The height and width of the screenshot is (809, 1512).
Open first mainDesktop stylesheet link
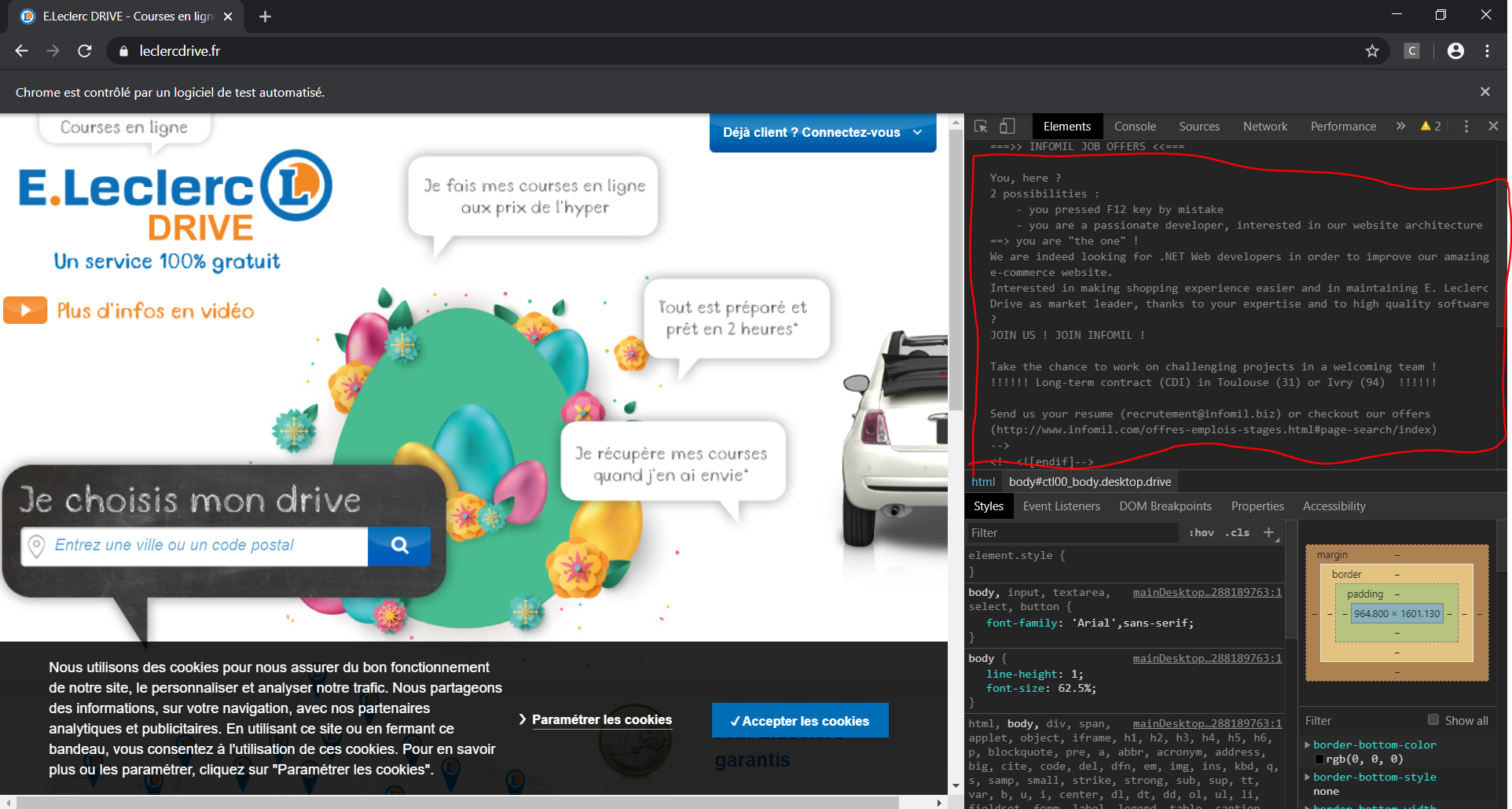click(1207, 593)
